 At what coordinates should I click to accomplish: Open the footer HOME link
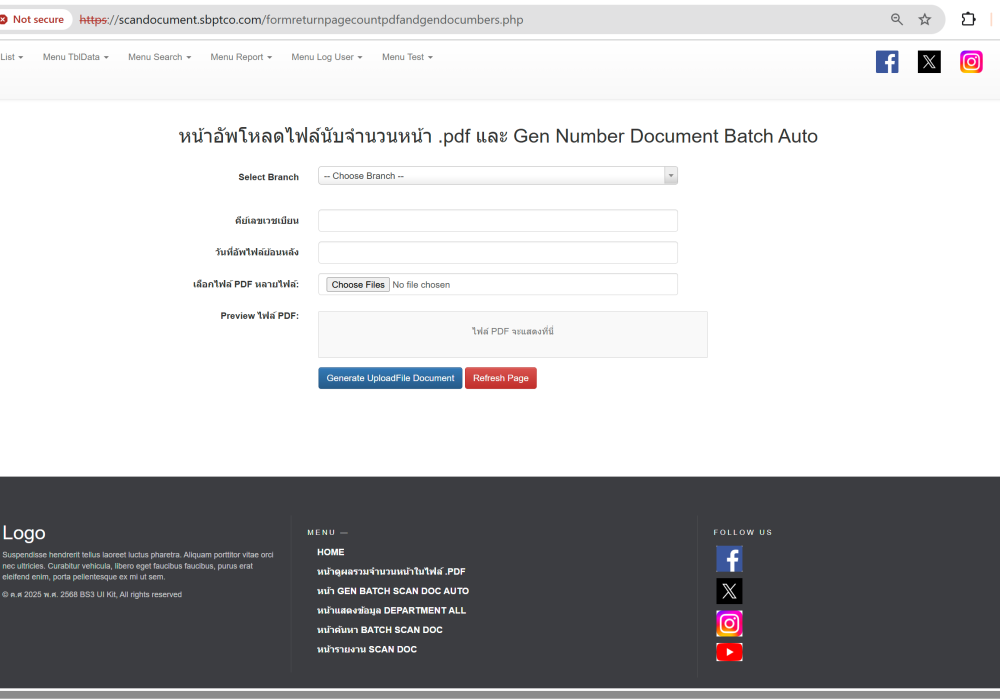pyautogui.click(x=330, y=552)
